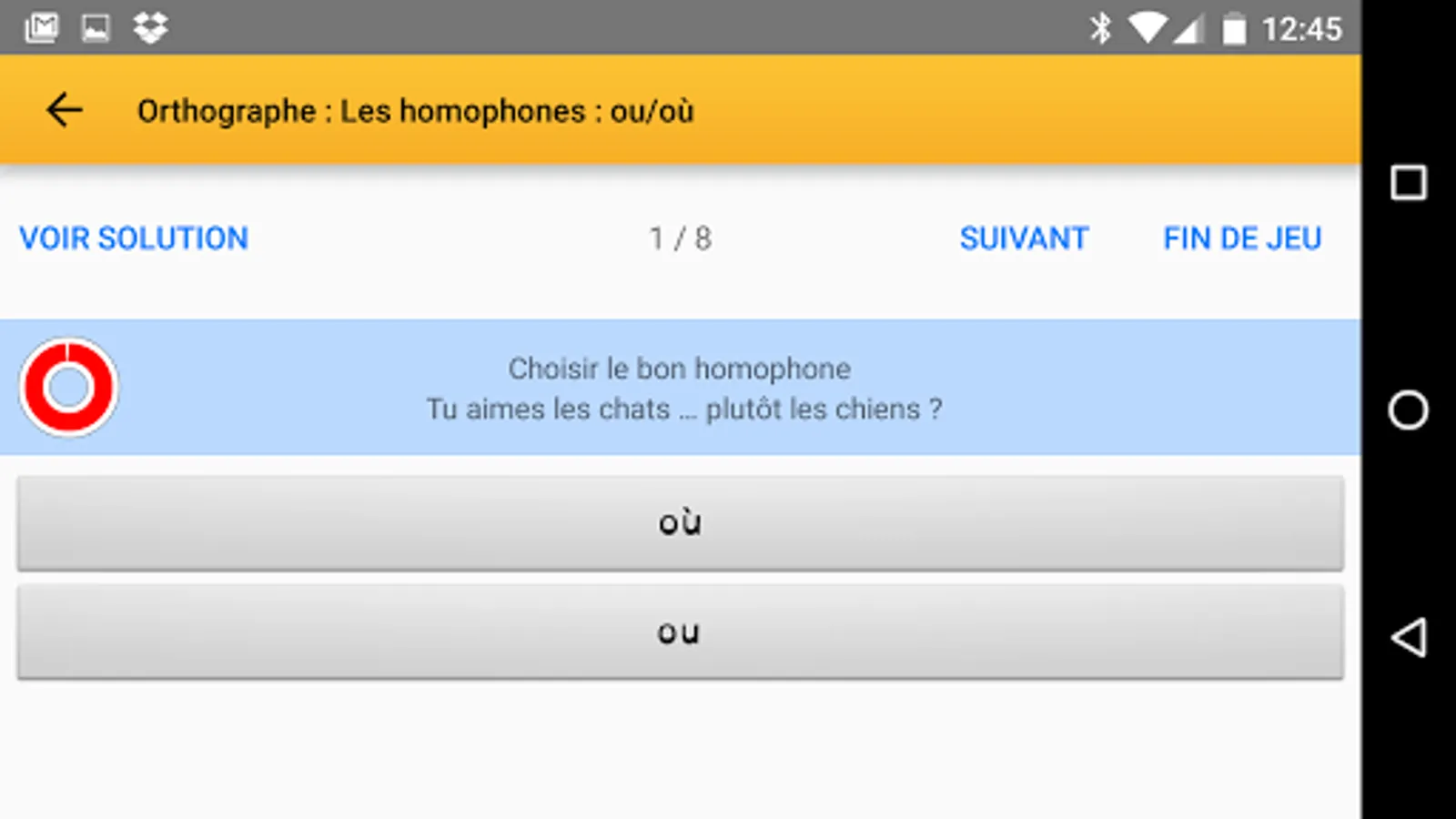
Task: Open the Dropbox notification icon
Action: click(150, 28)
